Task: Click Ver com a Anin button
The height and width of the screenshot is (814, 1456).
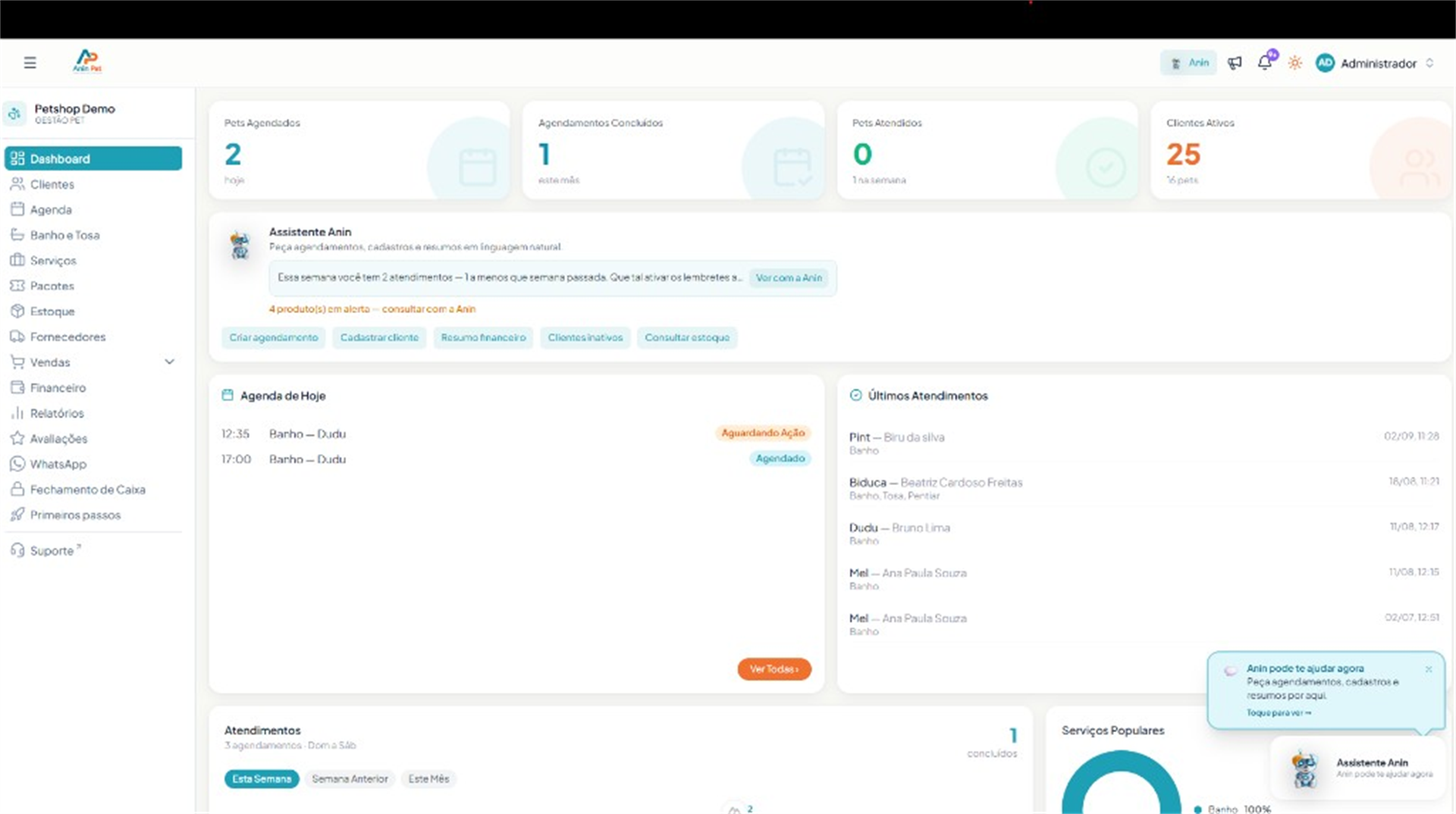Action: pos(789,278)
